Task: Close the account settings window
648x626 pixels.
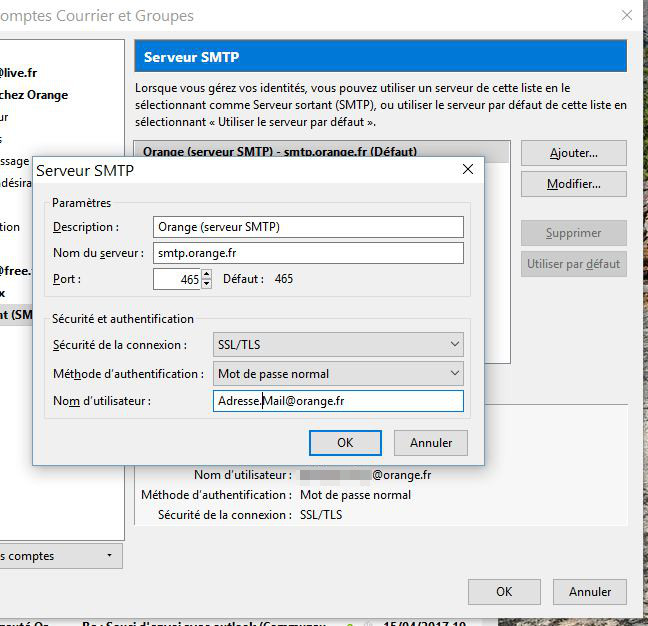Action: pyautogui.click(x=626, y=15)
